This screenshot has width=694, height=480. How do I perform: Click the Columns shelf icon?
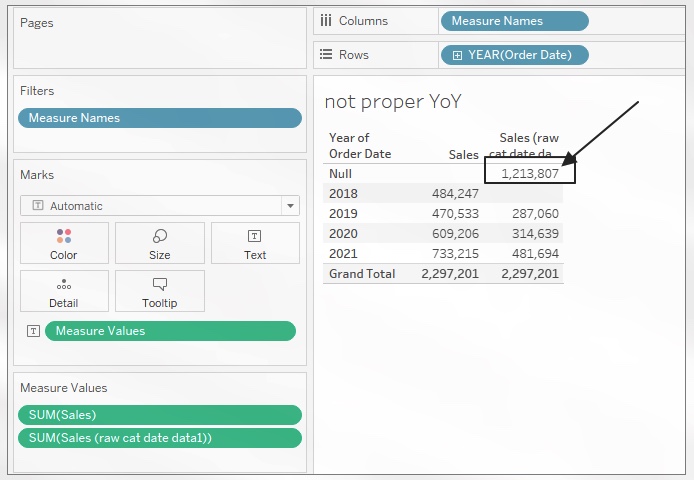tap(325, 21)
